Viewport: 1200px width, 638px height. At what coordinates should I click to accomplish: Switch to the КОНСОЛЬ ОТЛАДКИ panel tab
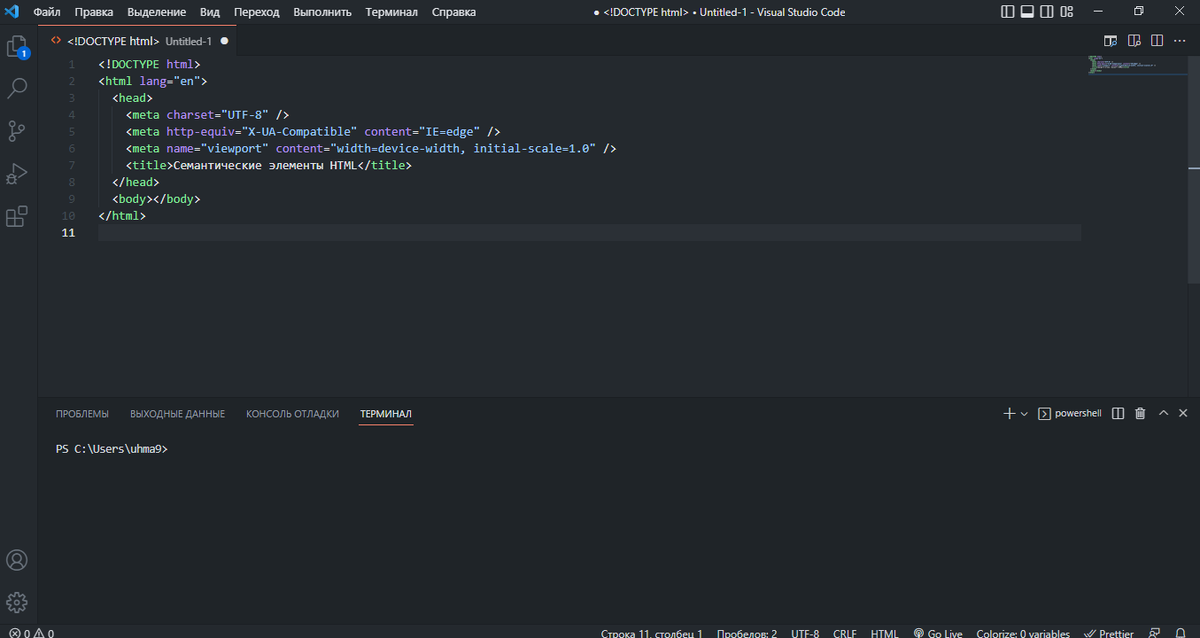[292, 413]
